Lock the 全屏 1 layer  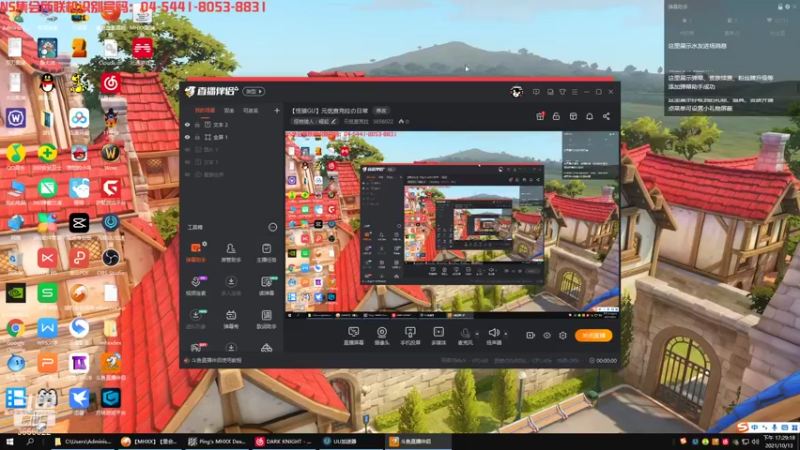coord(197,137)
